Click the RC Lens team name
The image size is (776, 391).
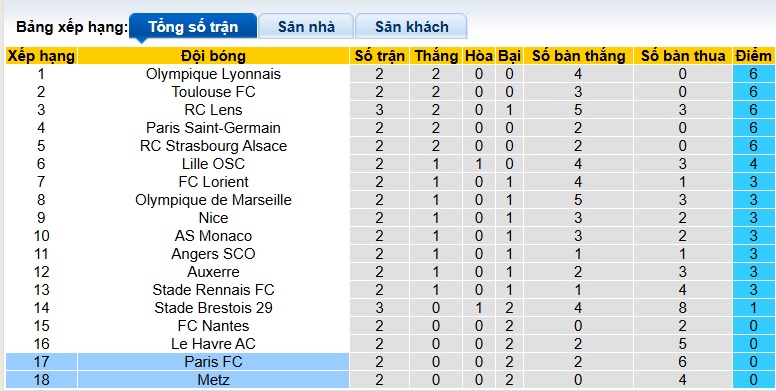213,110
